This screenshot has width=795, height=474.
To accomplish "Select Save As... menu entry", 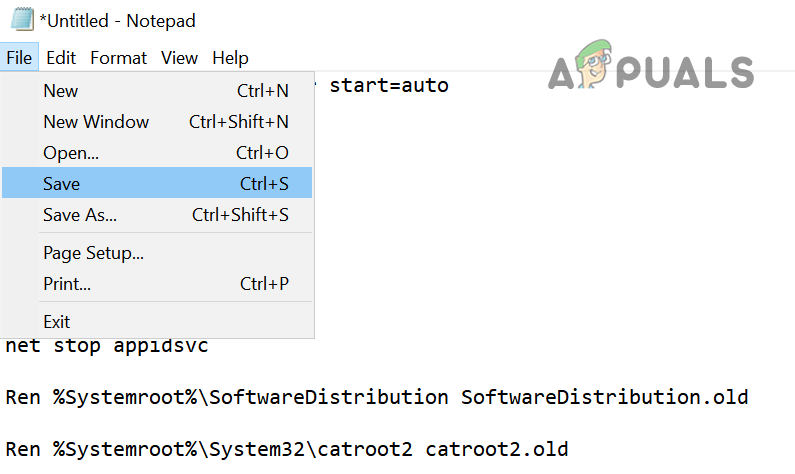I will pos(80,215).
